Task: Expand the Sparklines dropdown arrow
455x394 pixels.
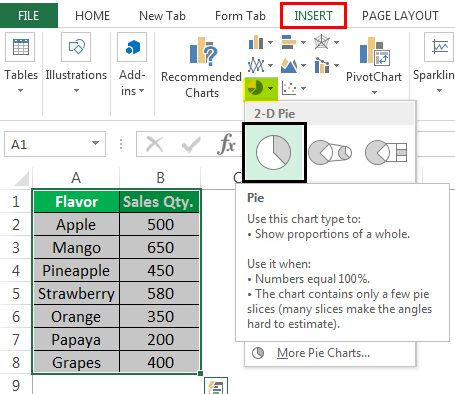Action: click(x=439, y=90)
